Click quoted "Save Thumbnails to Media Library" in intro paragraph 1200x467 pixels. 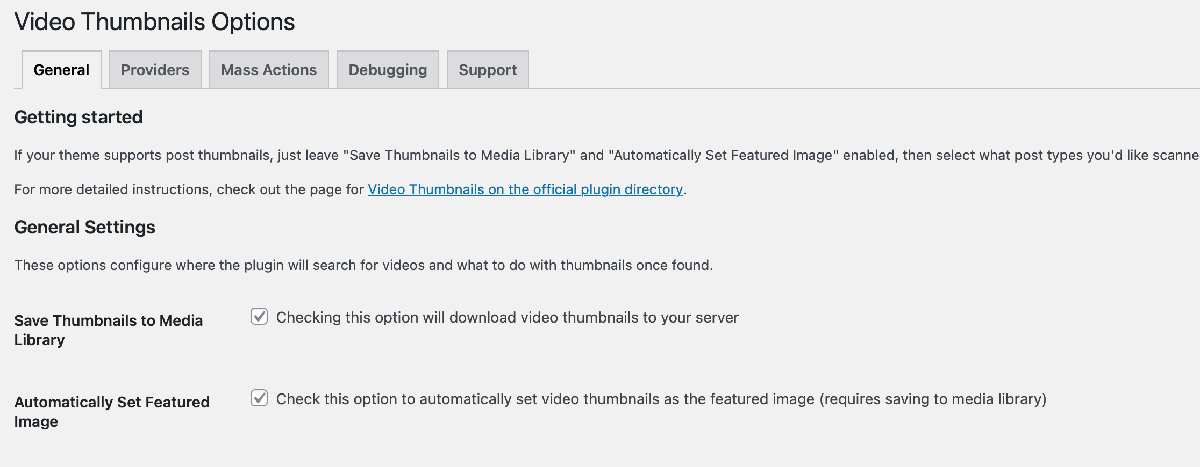[x=459, y=155]
